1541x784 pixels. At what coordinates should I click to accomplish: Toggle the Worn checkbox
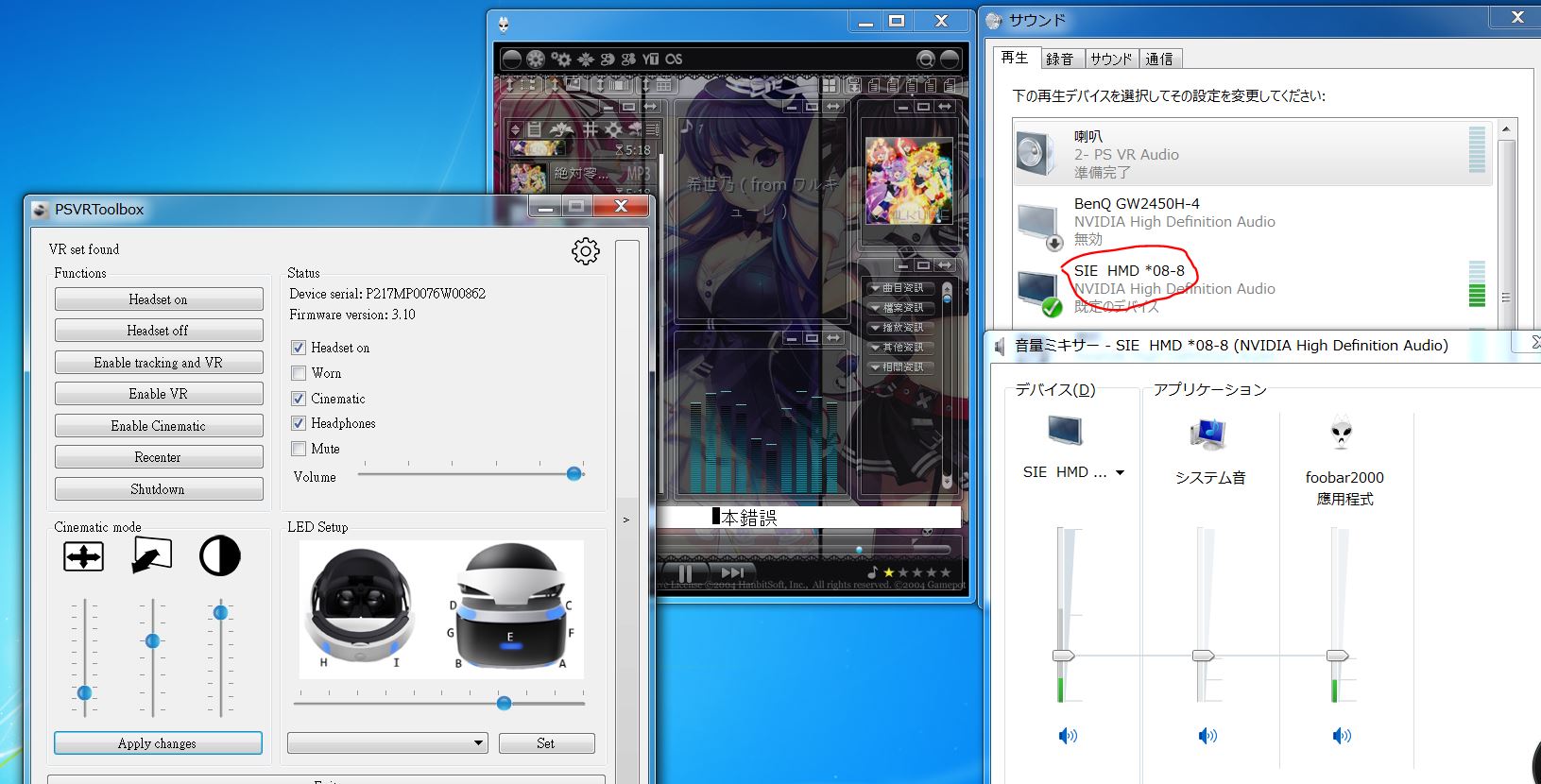pyautogui.click(x=299, y=373)
